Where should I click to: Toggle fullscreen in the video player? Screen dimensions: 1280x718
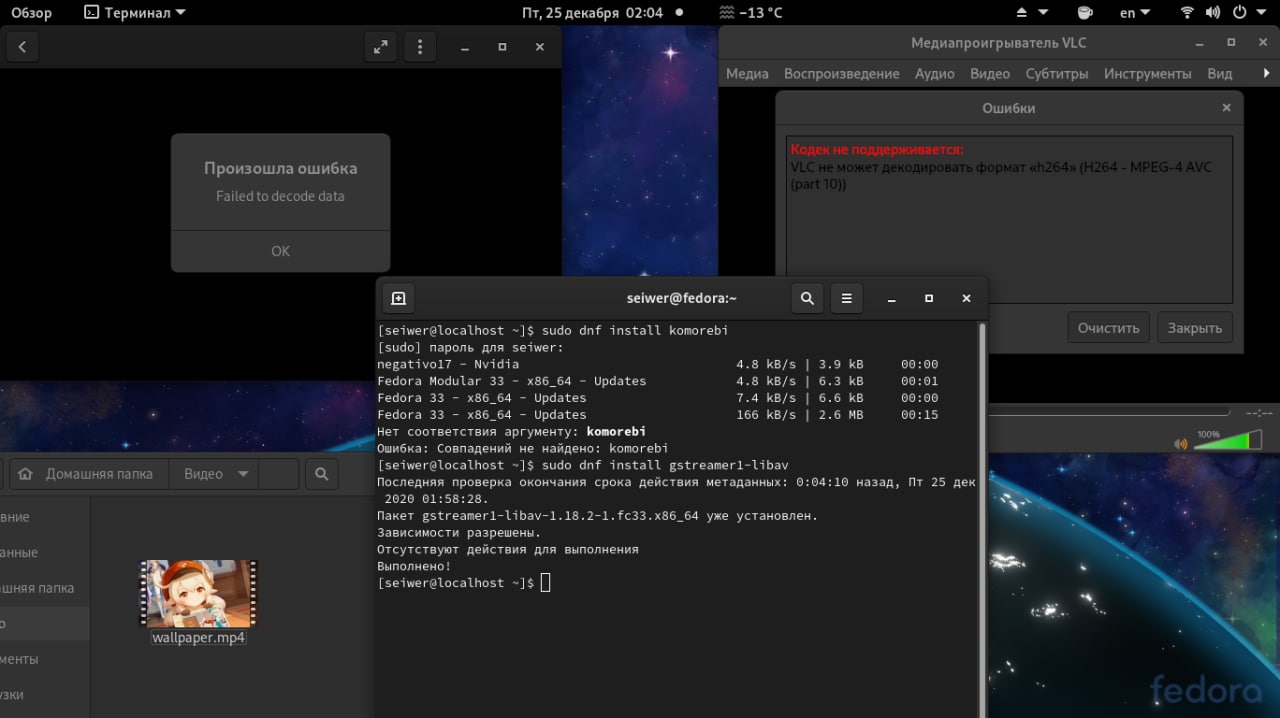point(381,47)
